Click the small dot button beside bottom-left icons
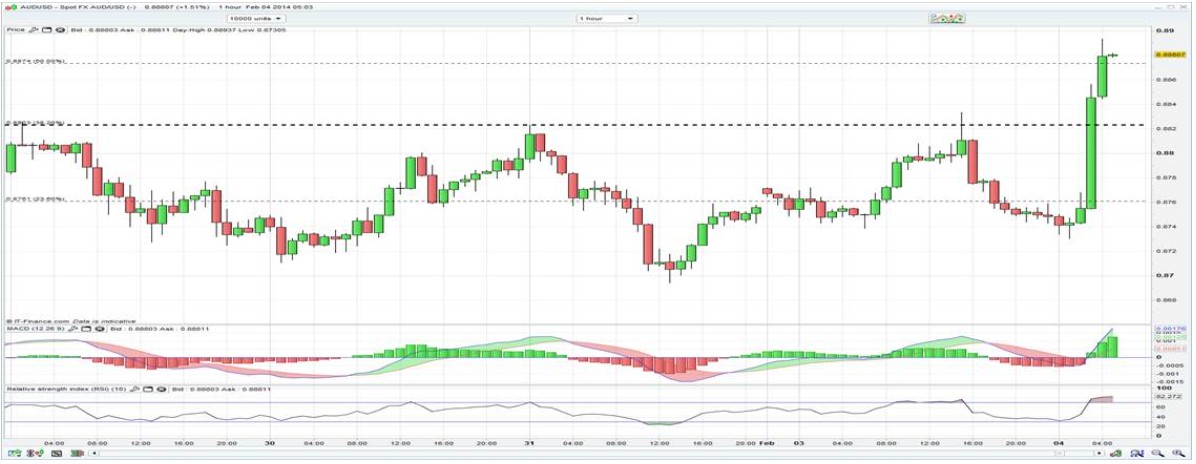 coord(94,453)
